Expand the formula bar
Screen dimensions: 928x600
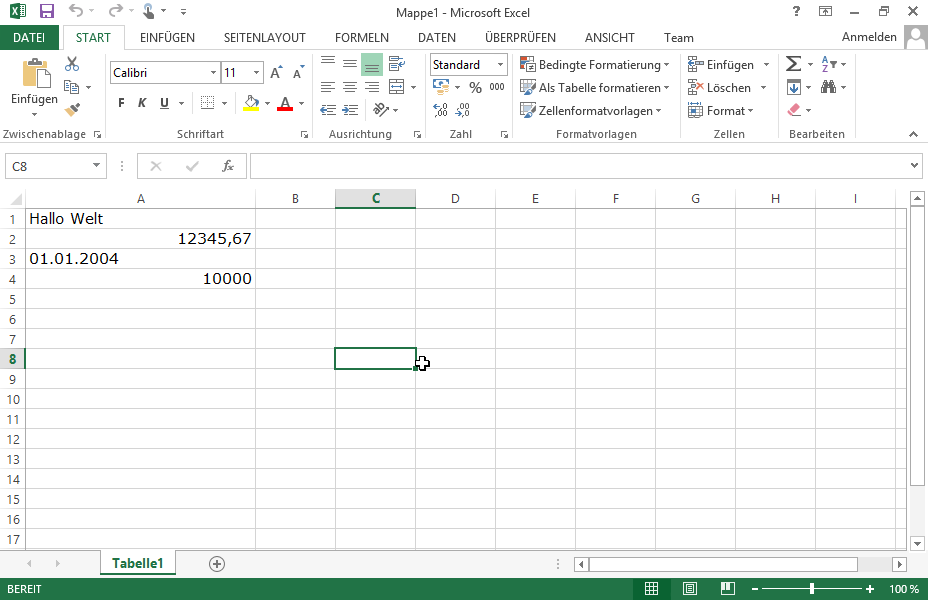coord(914,166)
